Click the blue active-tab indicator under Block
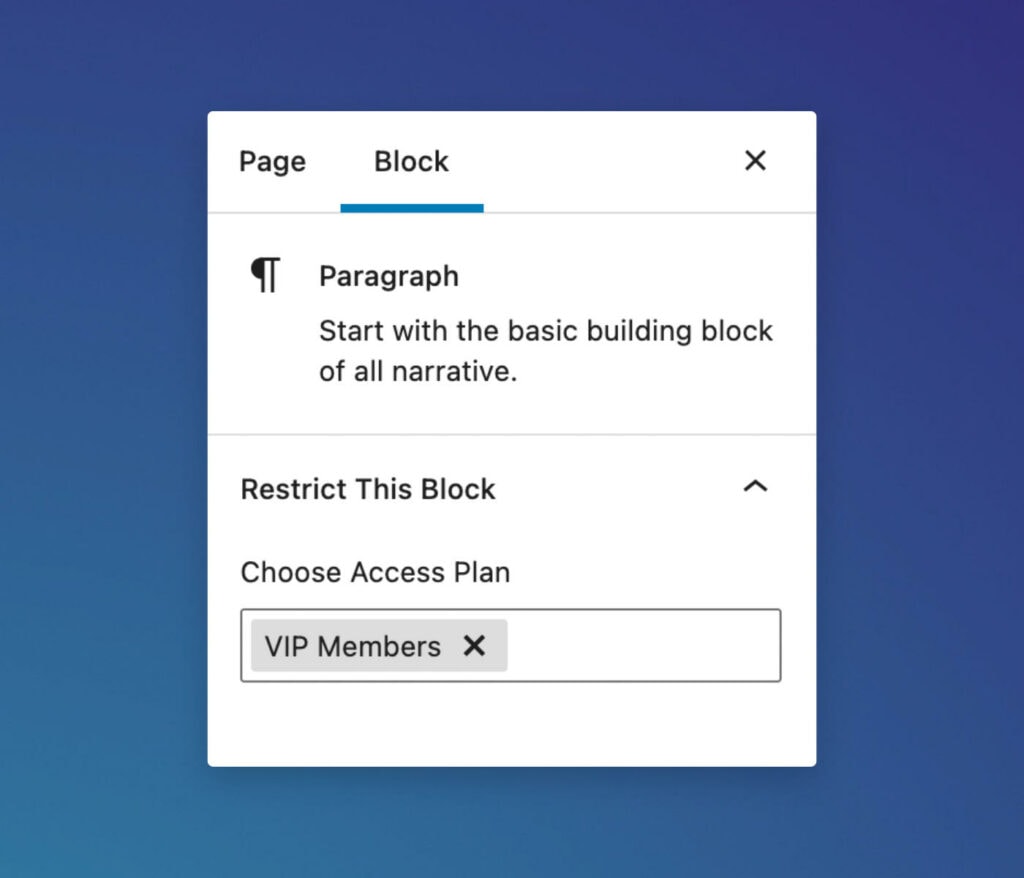 coord(411,207)
